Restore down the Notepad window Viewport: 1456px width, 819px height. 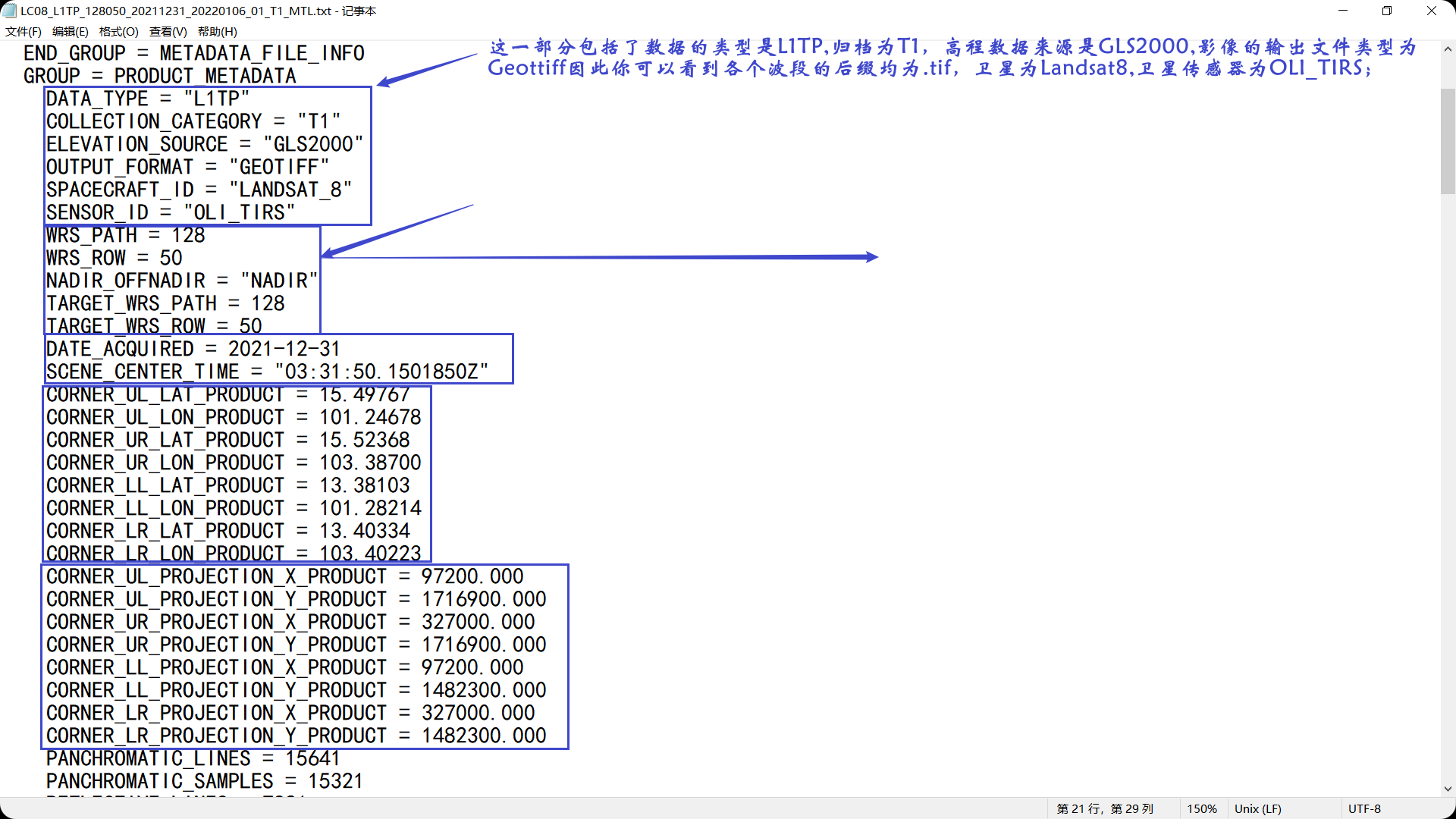(x=1387, y=11)
